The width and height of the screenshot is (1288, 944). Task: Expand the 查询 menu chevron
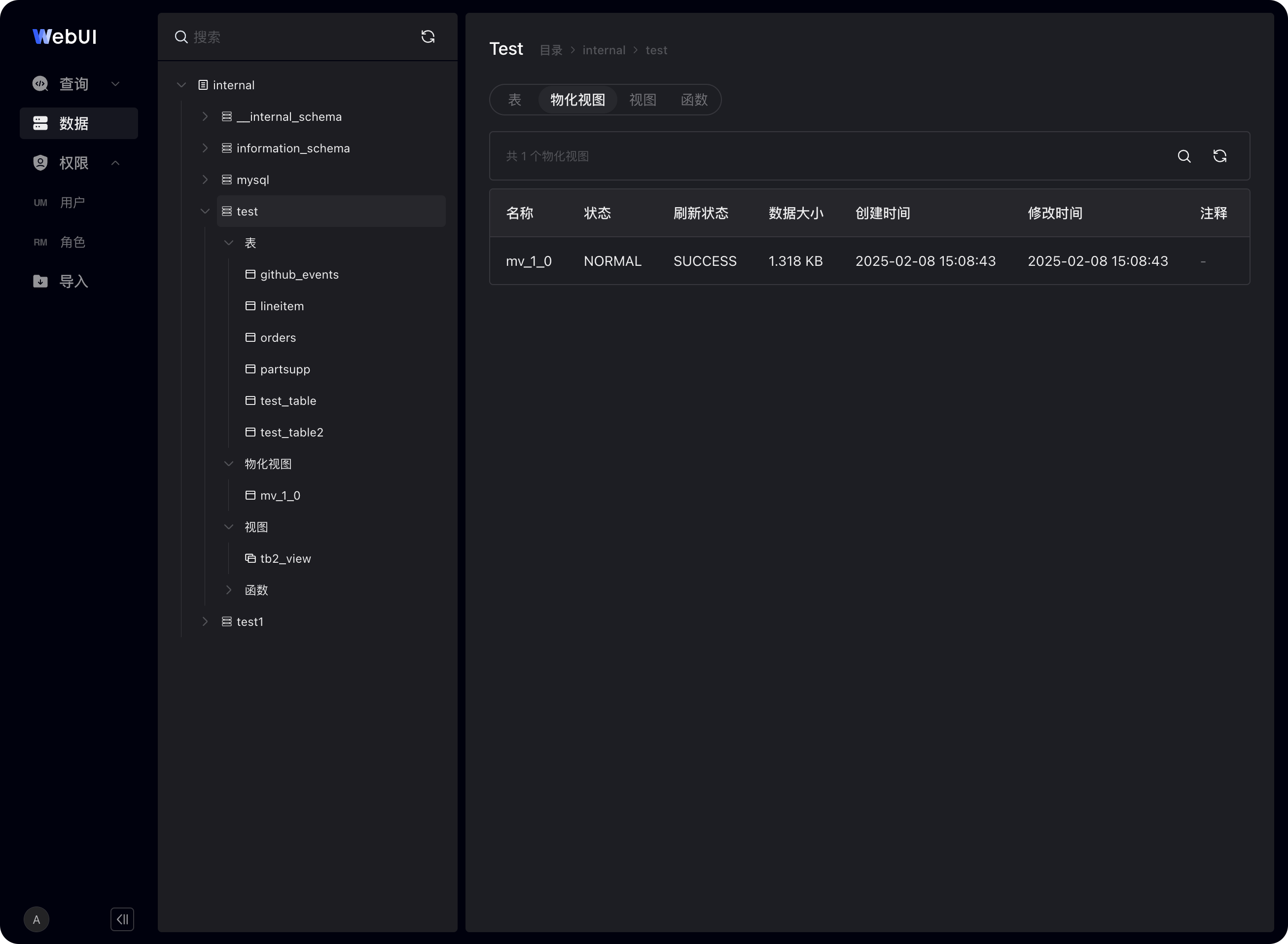point(115,84)
